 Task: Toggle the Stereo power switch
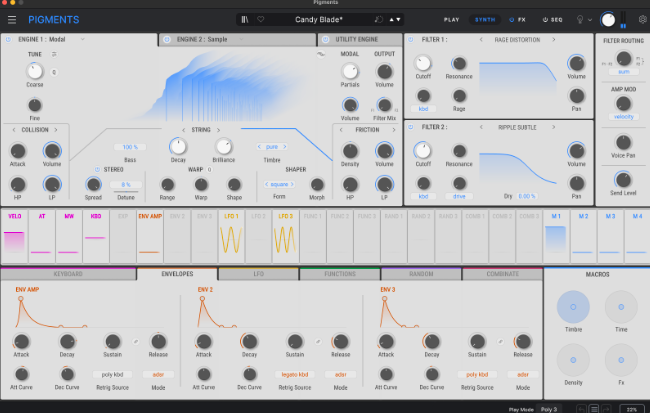point(96,170)
